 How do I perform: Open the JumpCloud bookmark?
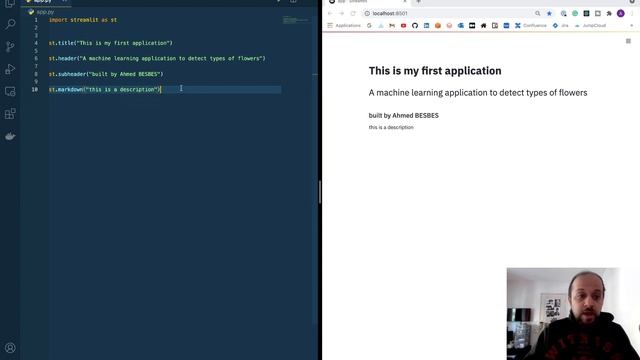coord(590,25)
